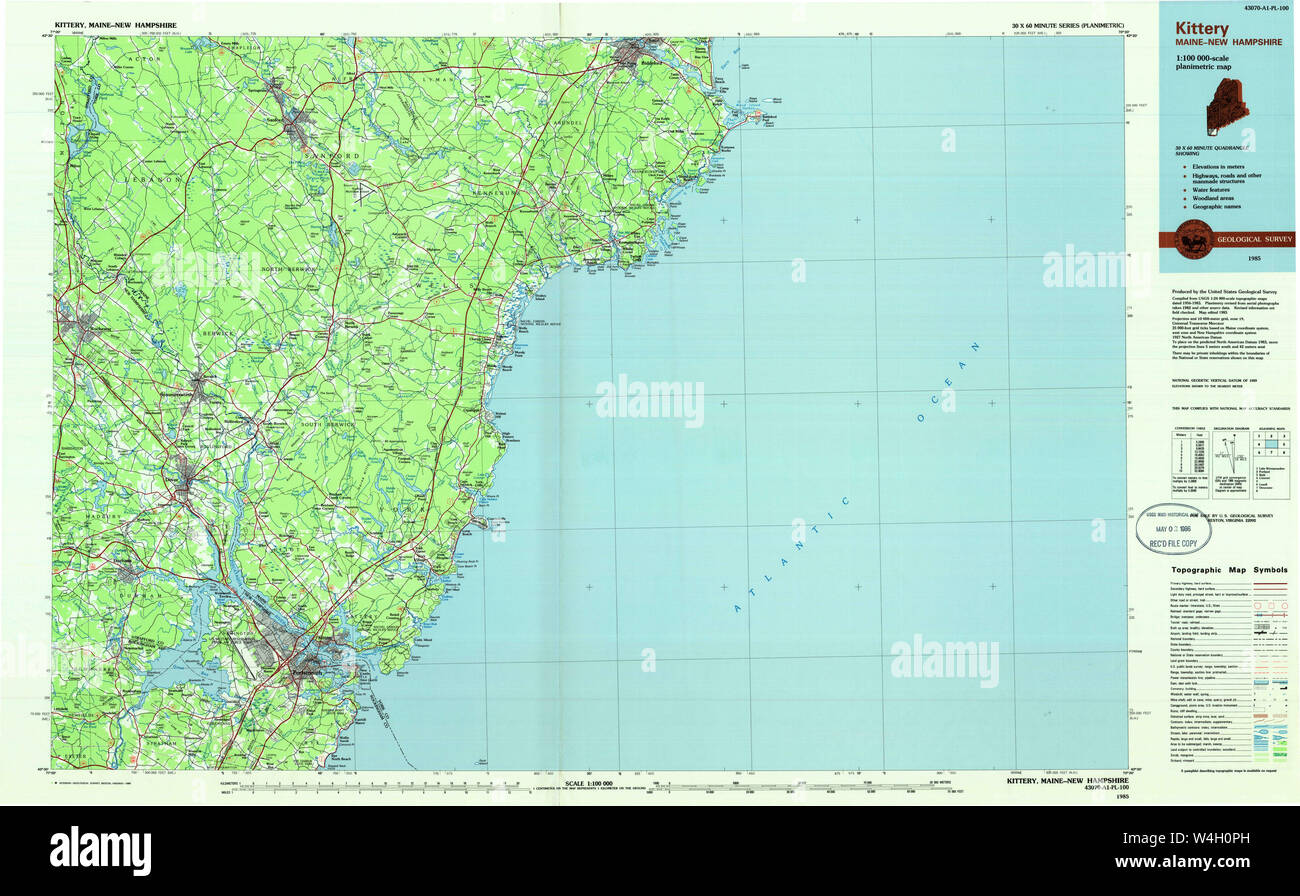Click the metric conversion table
Screen dimensions: 1300x896
(x=1189, y=464)
